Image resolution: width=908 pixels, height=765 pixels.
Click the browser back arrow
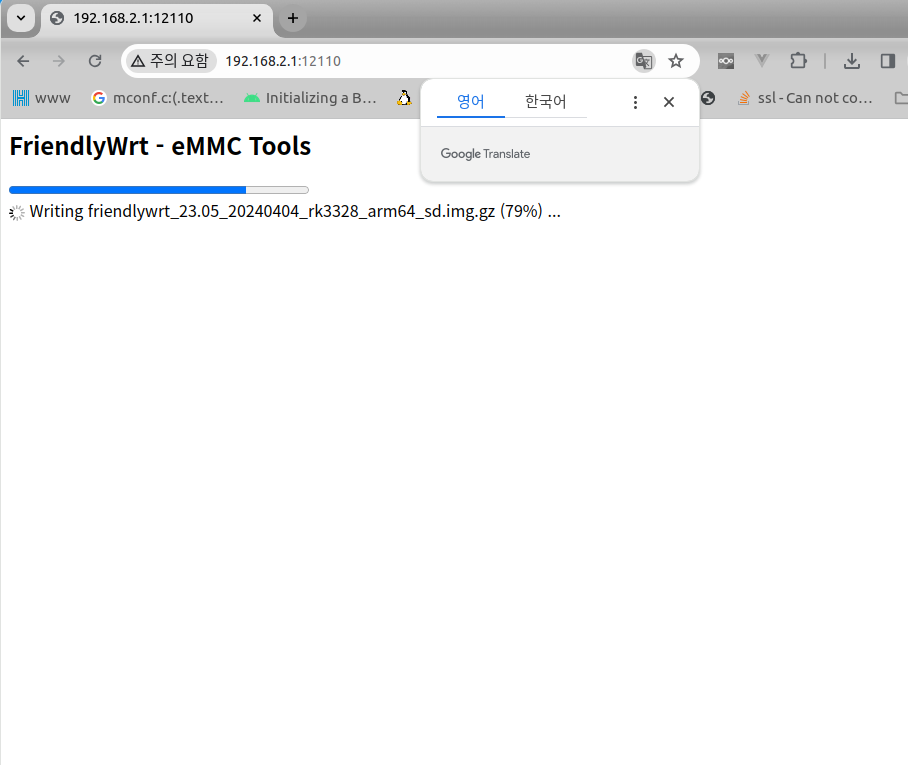(x=23, y=61)
